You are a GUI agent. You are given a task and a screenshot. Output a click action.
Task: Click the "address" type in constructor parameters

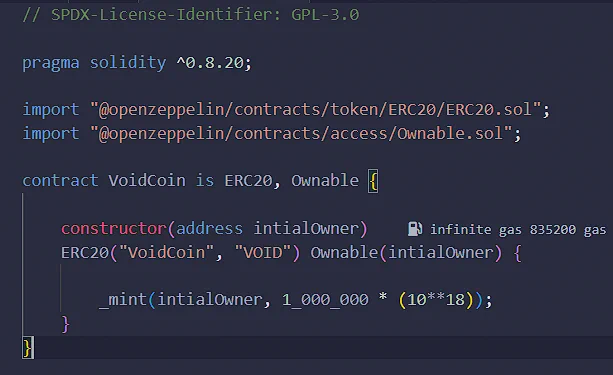pyautogui.click(x=210, y=228)
